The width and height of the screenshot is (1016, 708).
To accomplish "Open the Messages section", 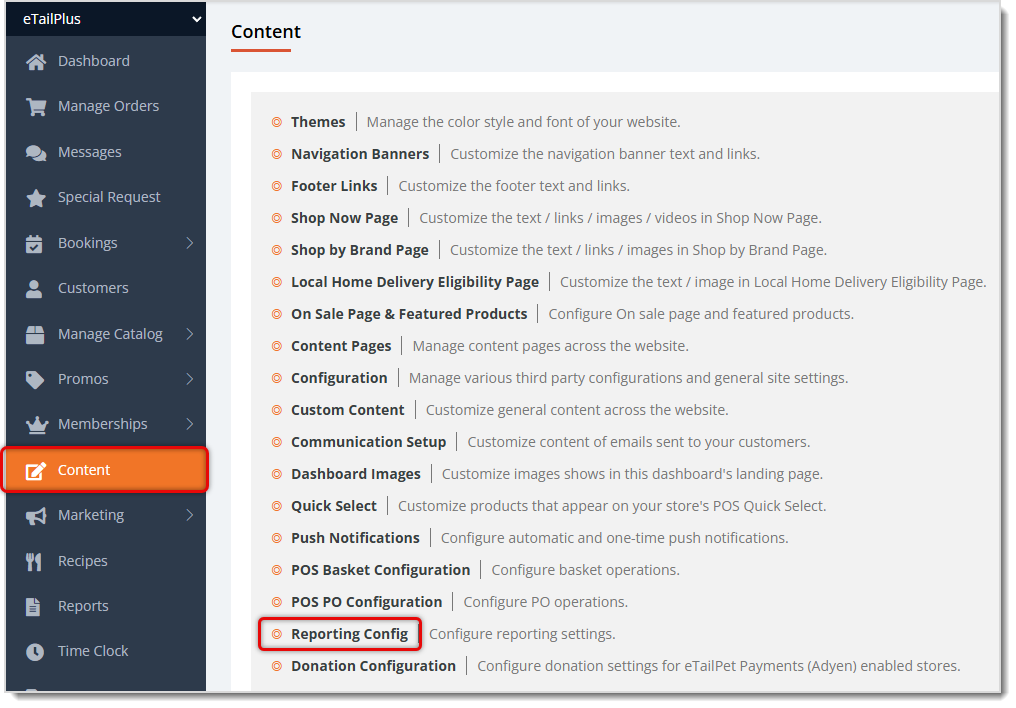I will click(x=89, y=152).
